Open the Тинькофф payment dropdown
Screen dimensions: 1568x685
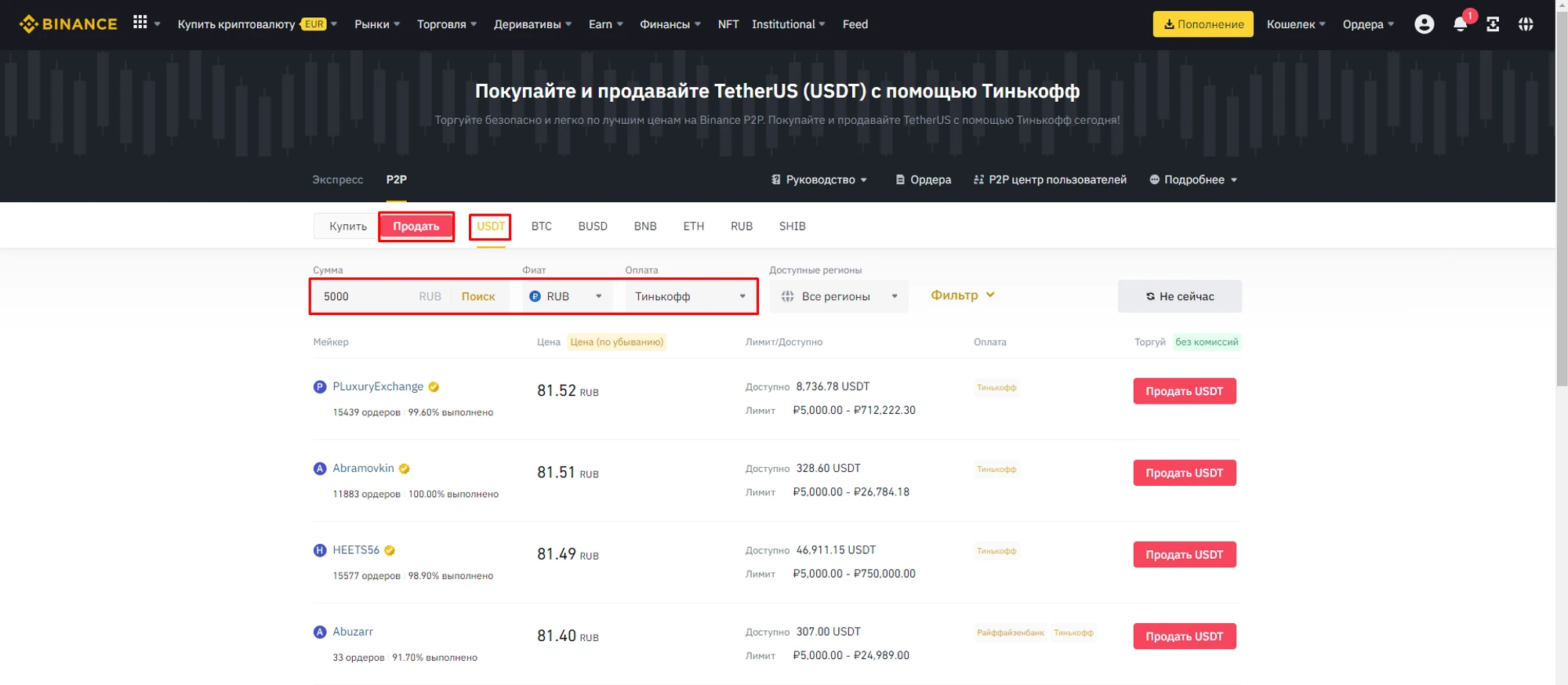coord(690,296)
